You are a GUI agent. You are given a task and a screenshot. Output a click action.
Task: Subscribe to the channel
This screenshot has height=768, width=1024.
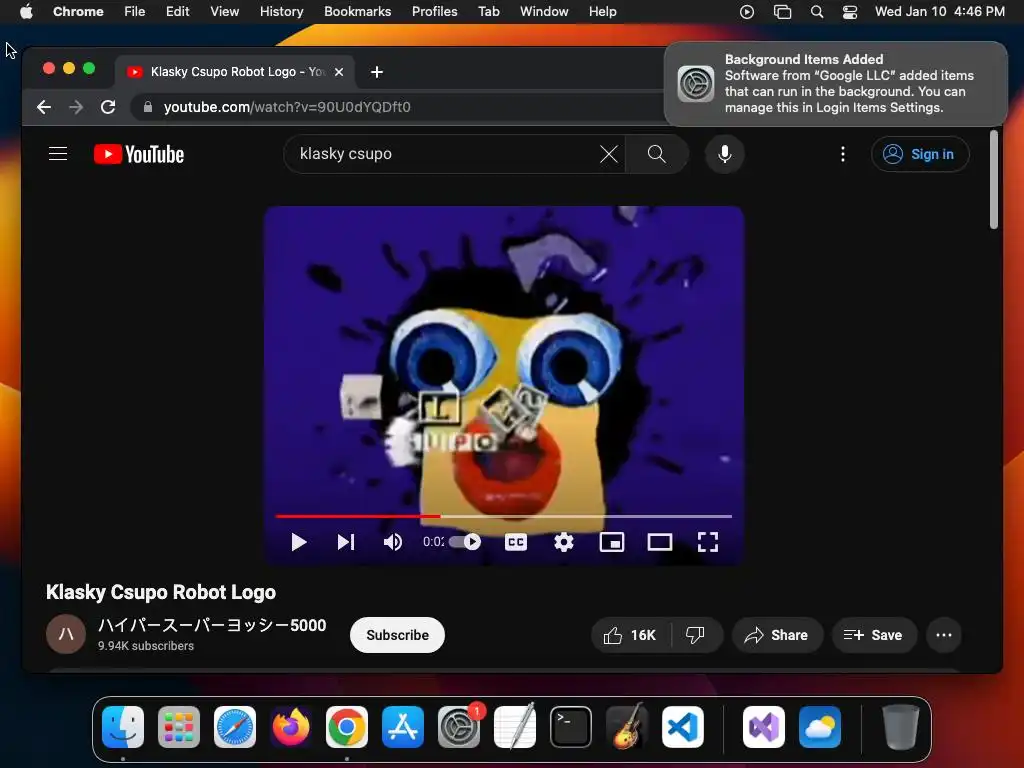[x=397, y=635]
